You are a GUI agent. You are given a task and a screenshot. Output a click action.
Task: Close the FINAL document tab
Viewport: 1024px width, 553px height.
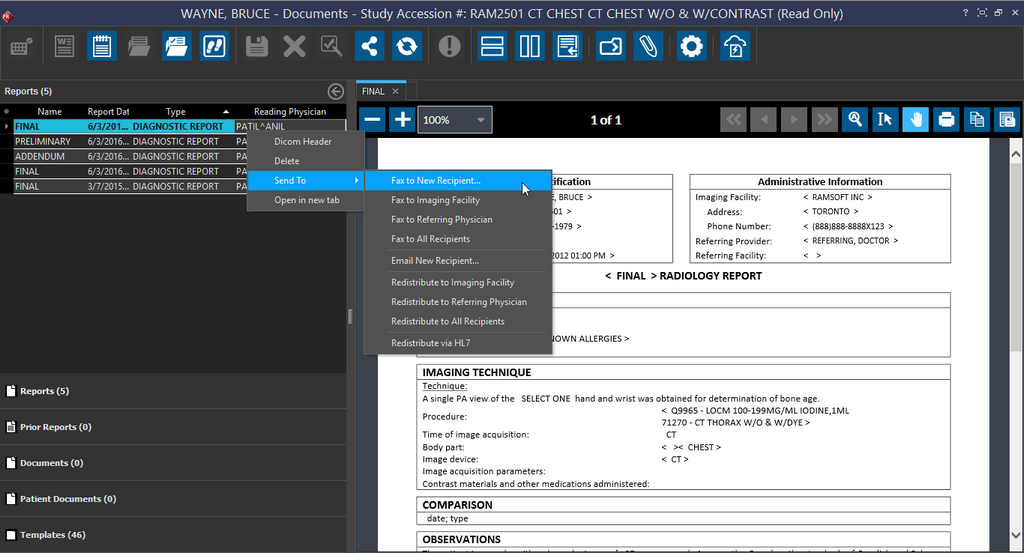[395, 91]
